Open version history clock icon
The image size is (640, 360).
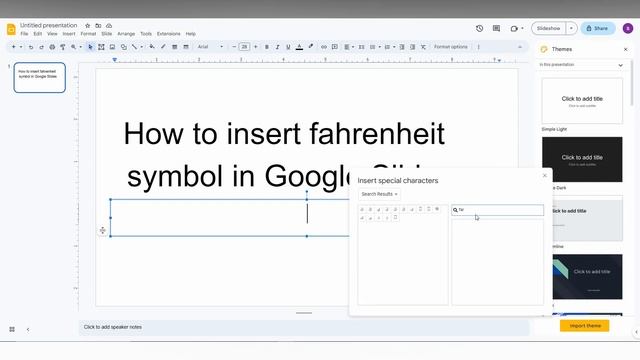[x=480, y=28]
